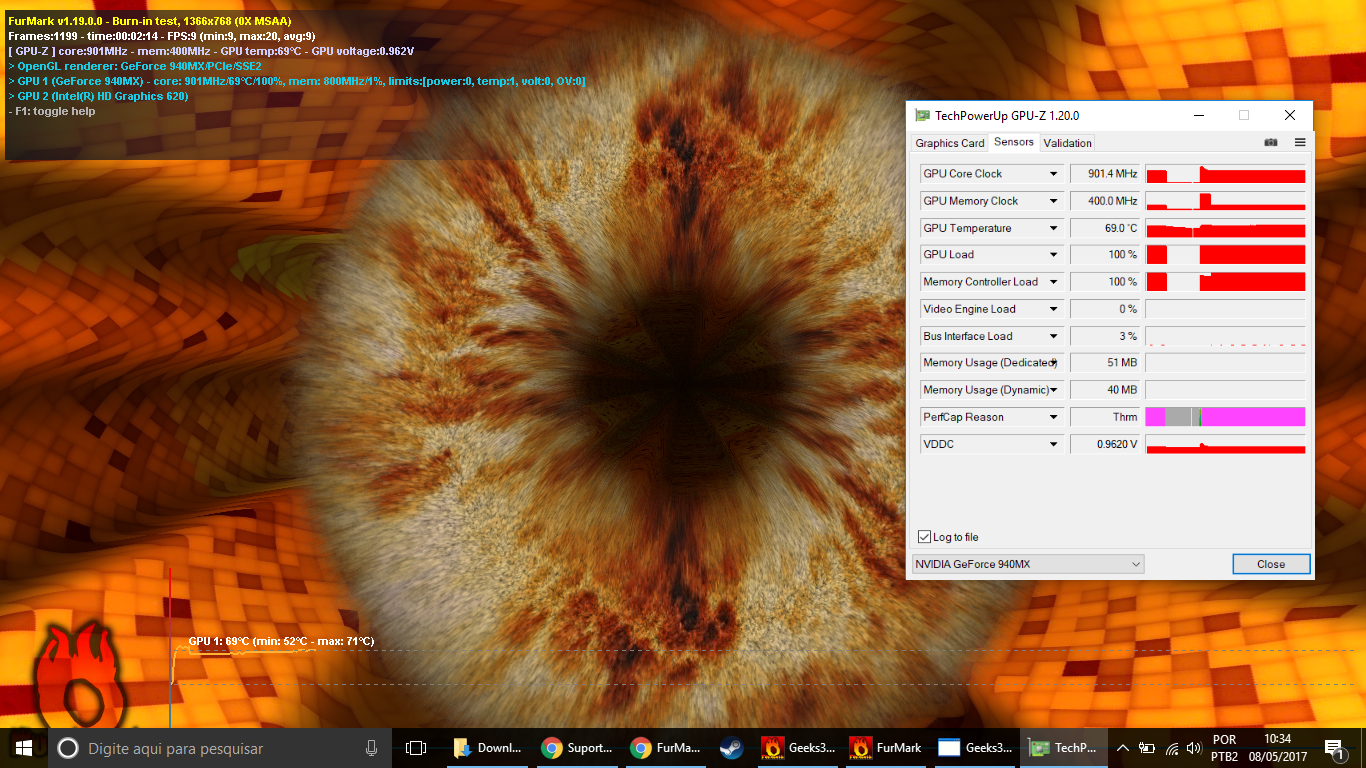The height and width of the screenshot is (768, 1366).
Task: Open the Action Center notifications icon
Action: [1333, 748]
